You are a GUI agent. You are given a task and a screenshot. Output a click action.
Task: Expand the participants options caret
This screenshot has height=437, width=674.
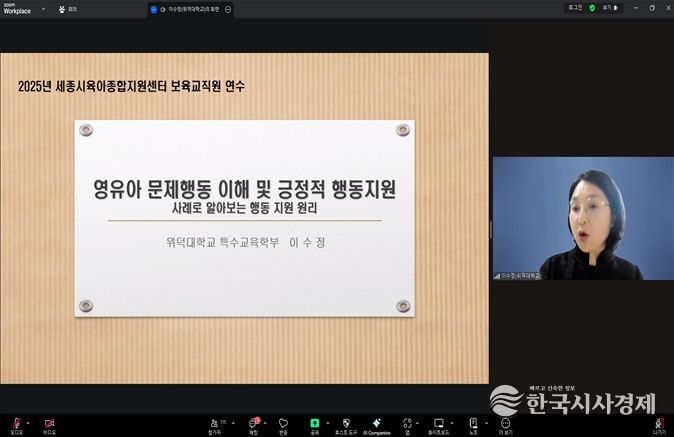tap(229, 420)
